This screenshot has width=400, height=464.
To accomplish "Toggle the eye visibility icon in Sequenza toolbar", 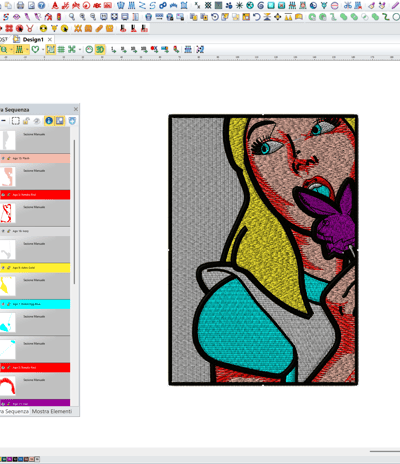I will [37, 121].
